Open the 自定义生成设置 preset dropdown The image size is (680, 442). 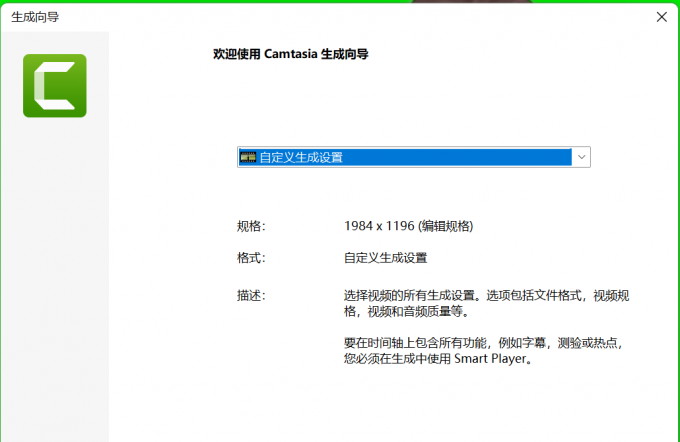413,157
